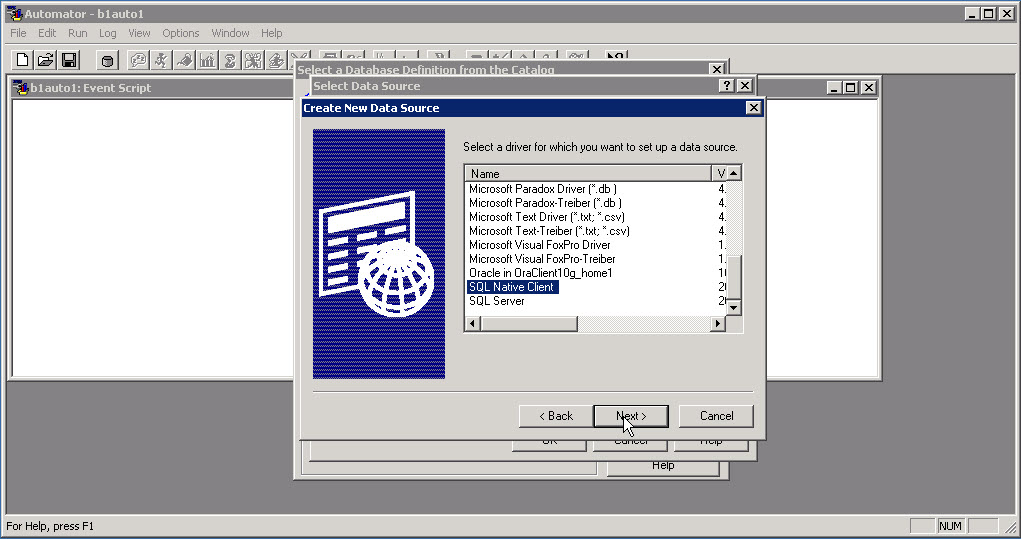Click the bar chart toolbar icon
Image resolution: width=1021 pixels, height=539 pixels.
point(207,61)
